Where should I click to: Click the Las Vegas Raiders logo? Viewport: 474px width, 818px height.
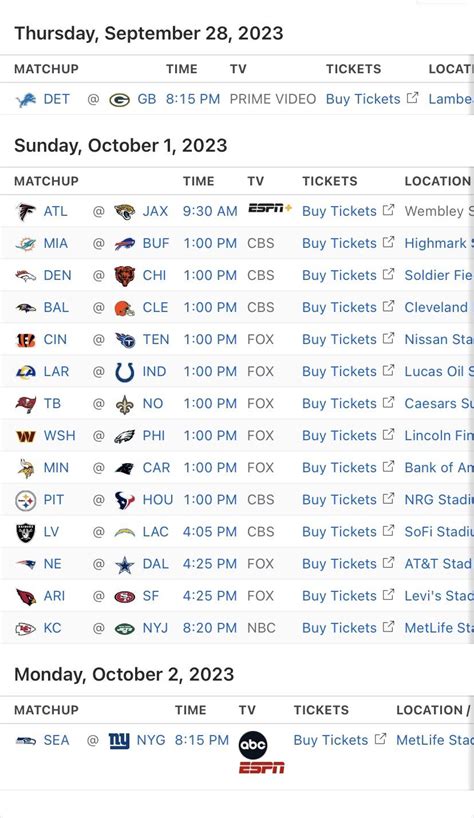pos(26,532)
